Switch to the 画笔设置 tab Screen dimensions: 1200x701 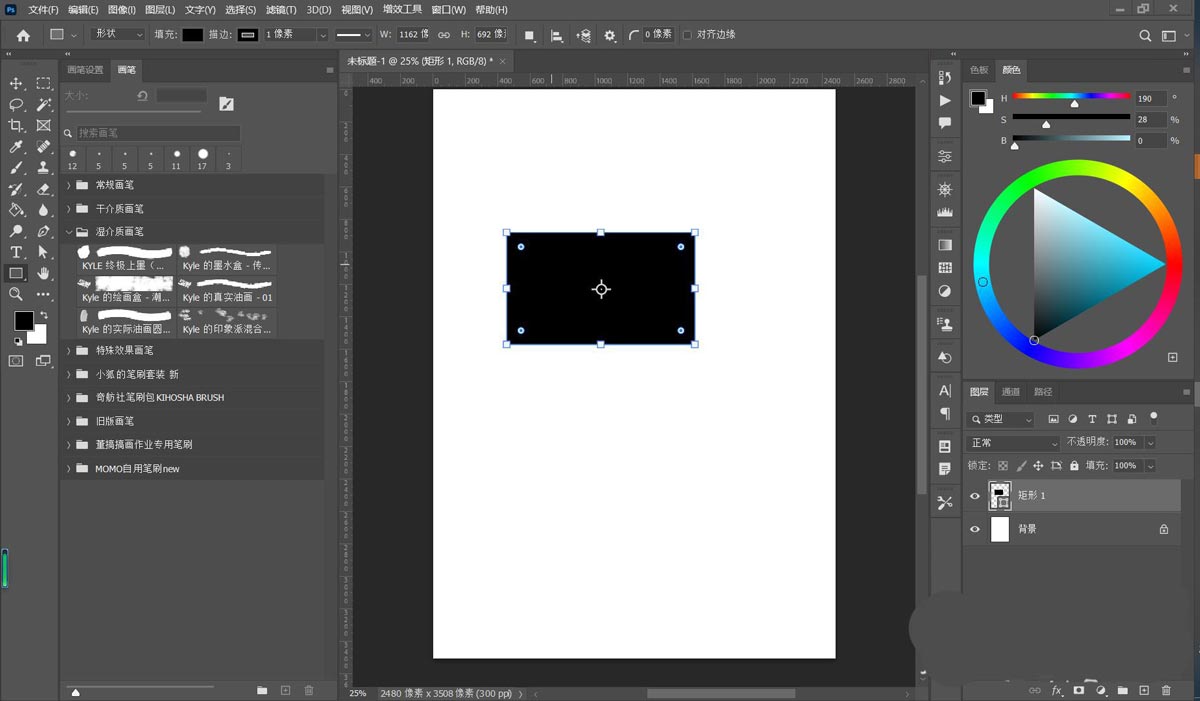pyautogui.click(x=85, y=70)
